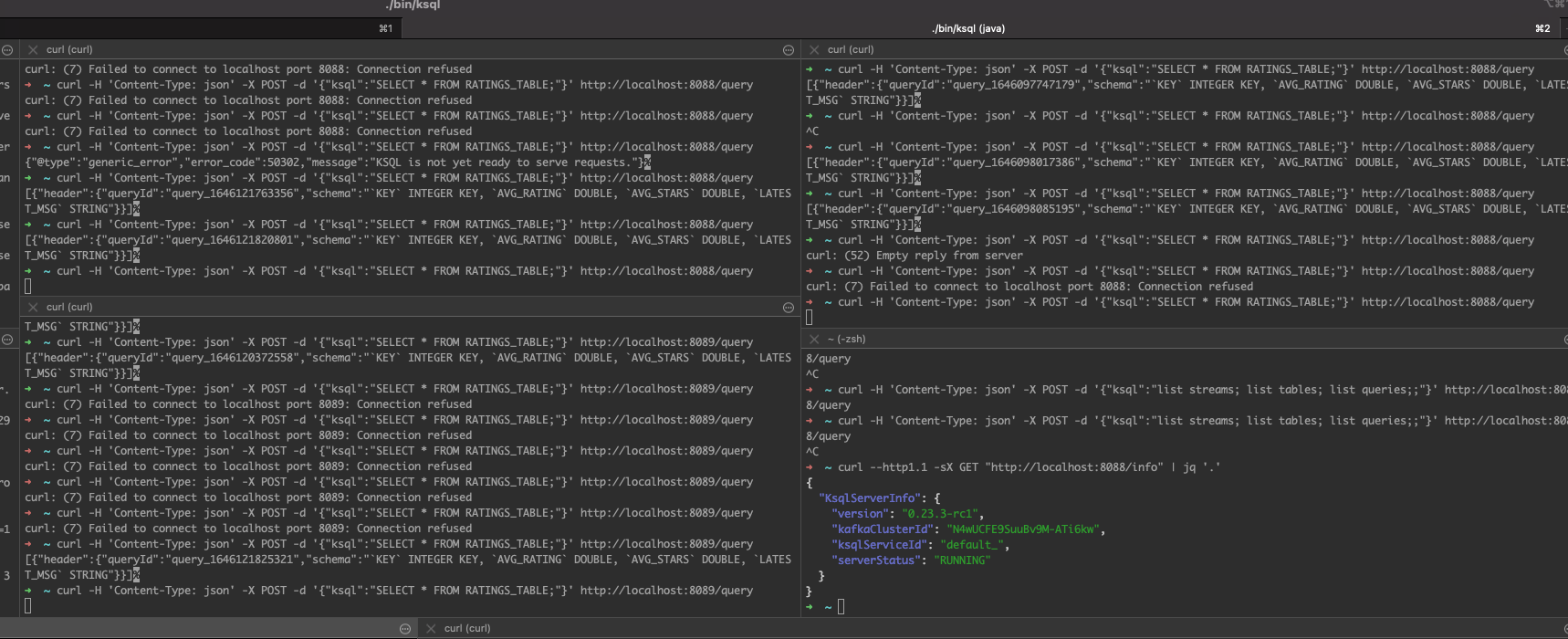This screenshot has width=1568, height=639.
Task: Switch to the ⌘1 terminal tab
Action: pyautogui.click(x=201, y=28)
